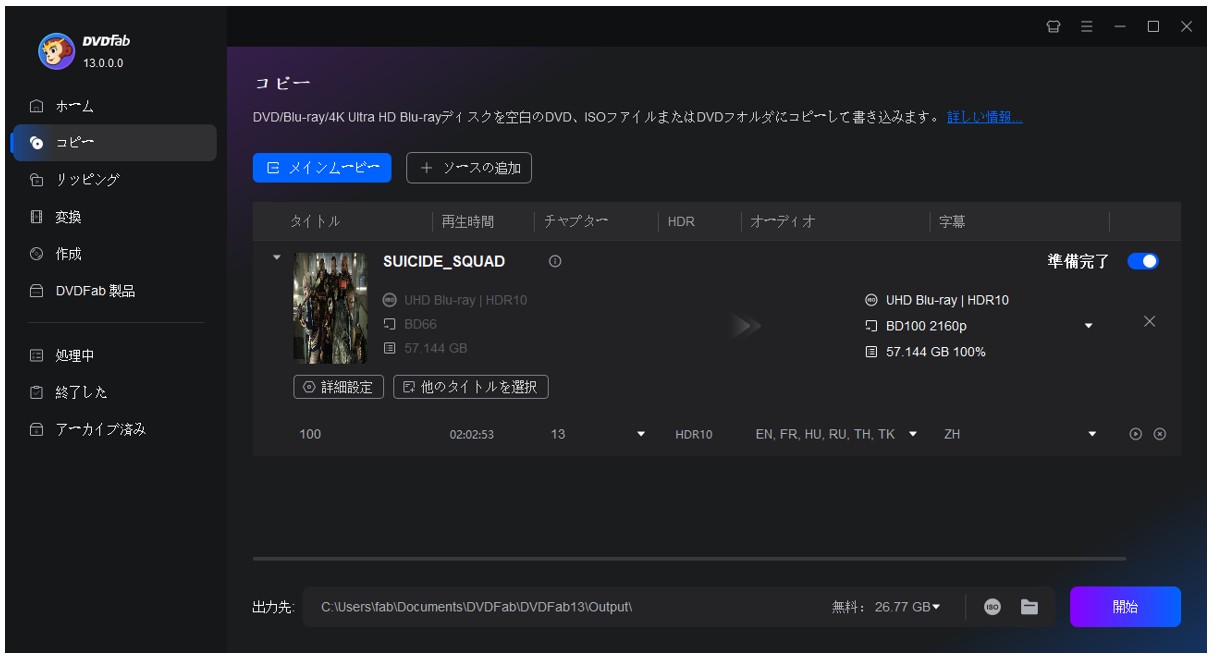The height and width of the screenshot is (659, 1215).
Task: Select ISO image output icon
Action: coord(992,607)
